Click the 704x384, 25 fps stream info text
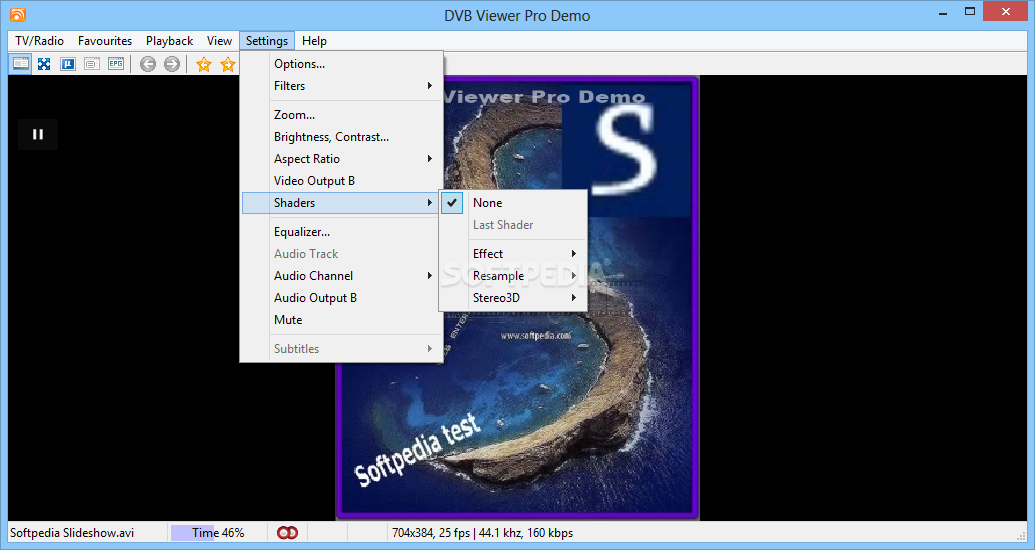This screenshot has height=550, width=1035. tap(482, 532)
